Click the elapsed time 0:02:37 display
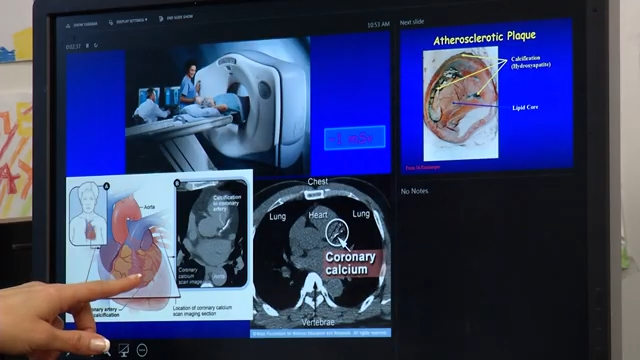Viewport: 640px width, 360px height. [x=73, y=47]
